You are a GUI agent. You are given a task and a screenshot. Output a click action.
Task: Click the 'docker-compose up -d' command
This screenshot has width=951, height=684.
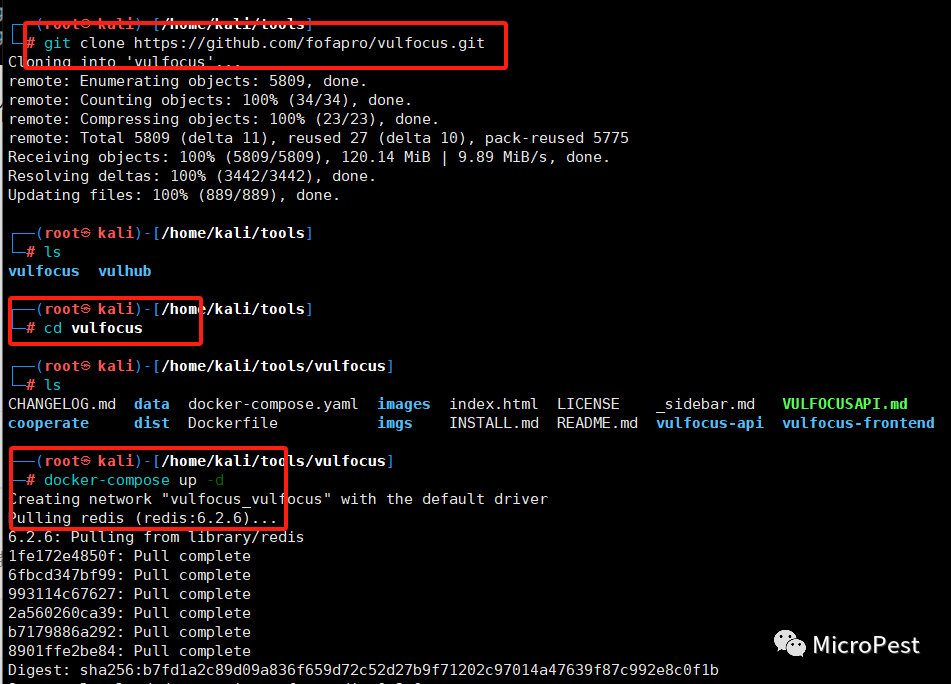pos(134,480)
